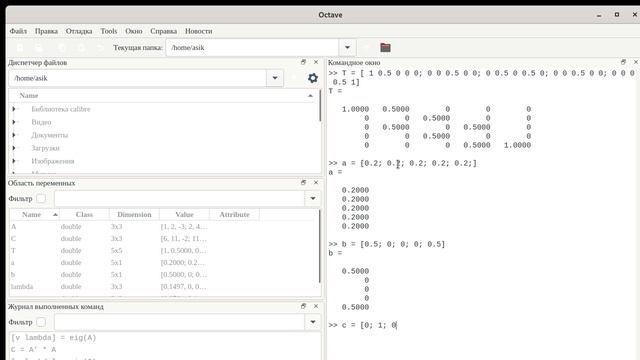Open the Текущая папка dropdown arrow
Screen dimensions: 640x360
(347, 47)
